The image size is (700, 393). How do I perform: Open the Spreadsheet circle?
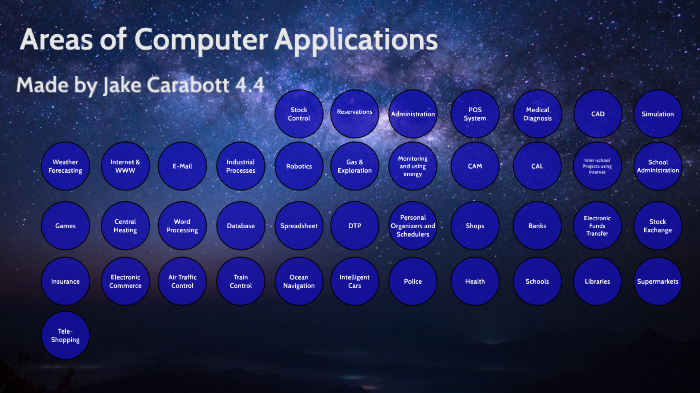click(x=299, y=226)
